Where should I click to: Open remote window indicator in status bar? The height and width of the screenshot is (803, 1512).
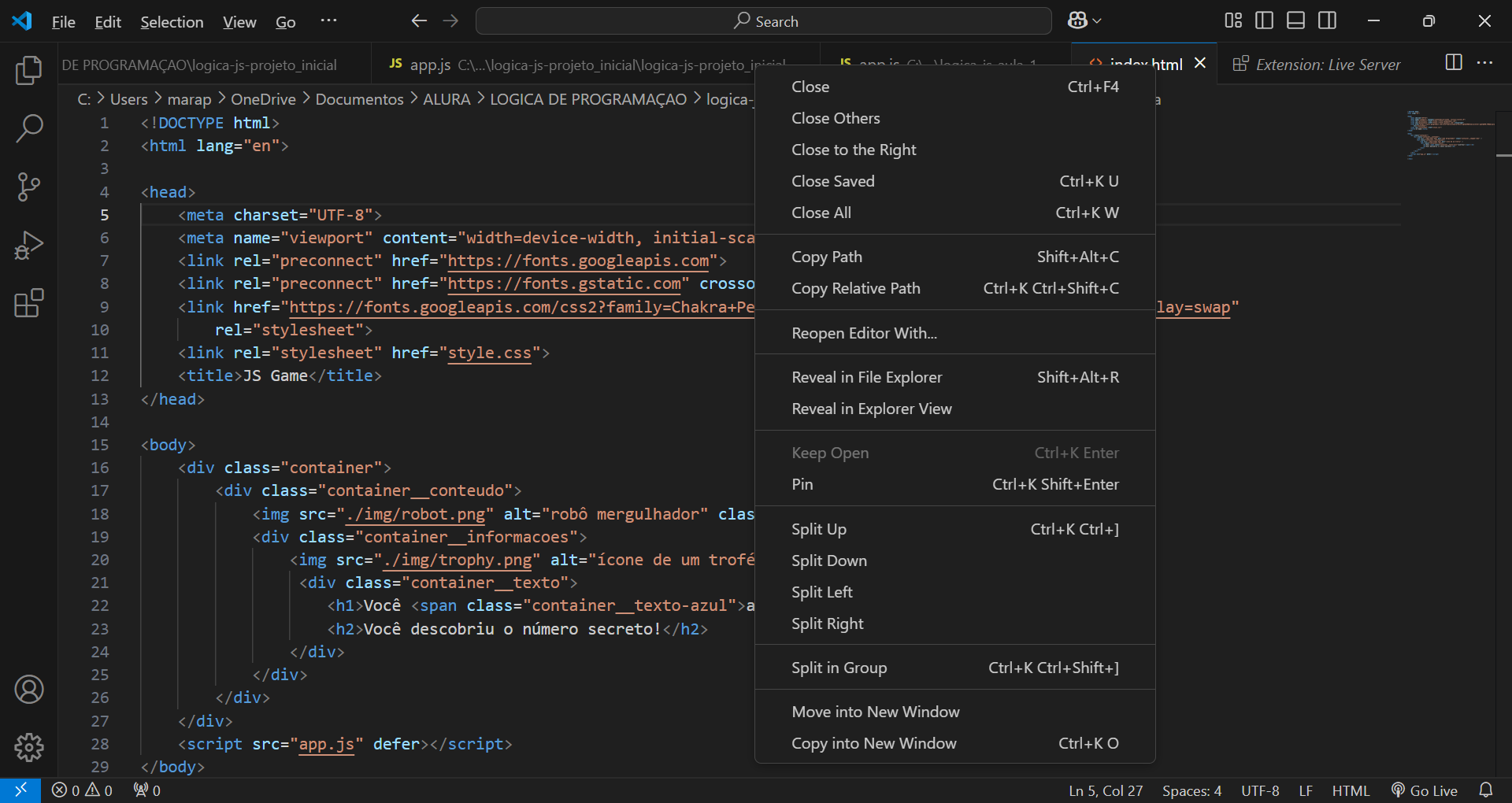click(20, 790)
